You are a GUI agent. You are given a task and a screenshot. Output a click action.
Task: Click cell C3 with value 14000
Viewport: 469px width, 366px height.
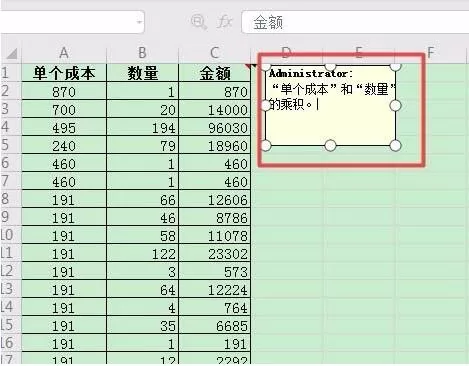click(215, 109)
